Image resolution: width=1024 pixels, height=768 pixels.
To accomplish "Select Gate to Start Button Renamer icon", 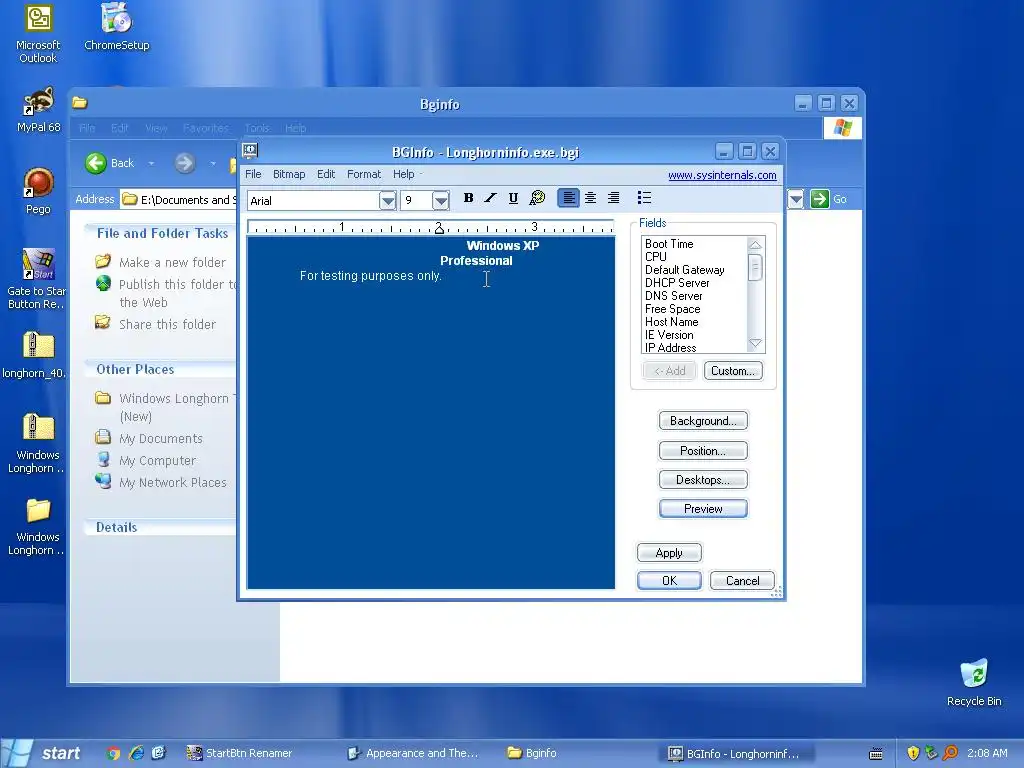I will pos(37,280).
